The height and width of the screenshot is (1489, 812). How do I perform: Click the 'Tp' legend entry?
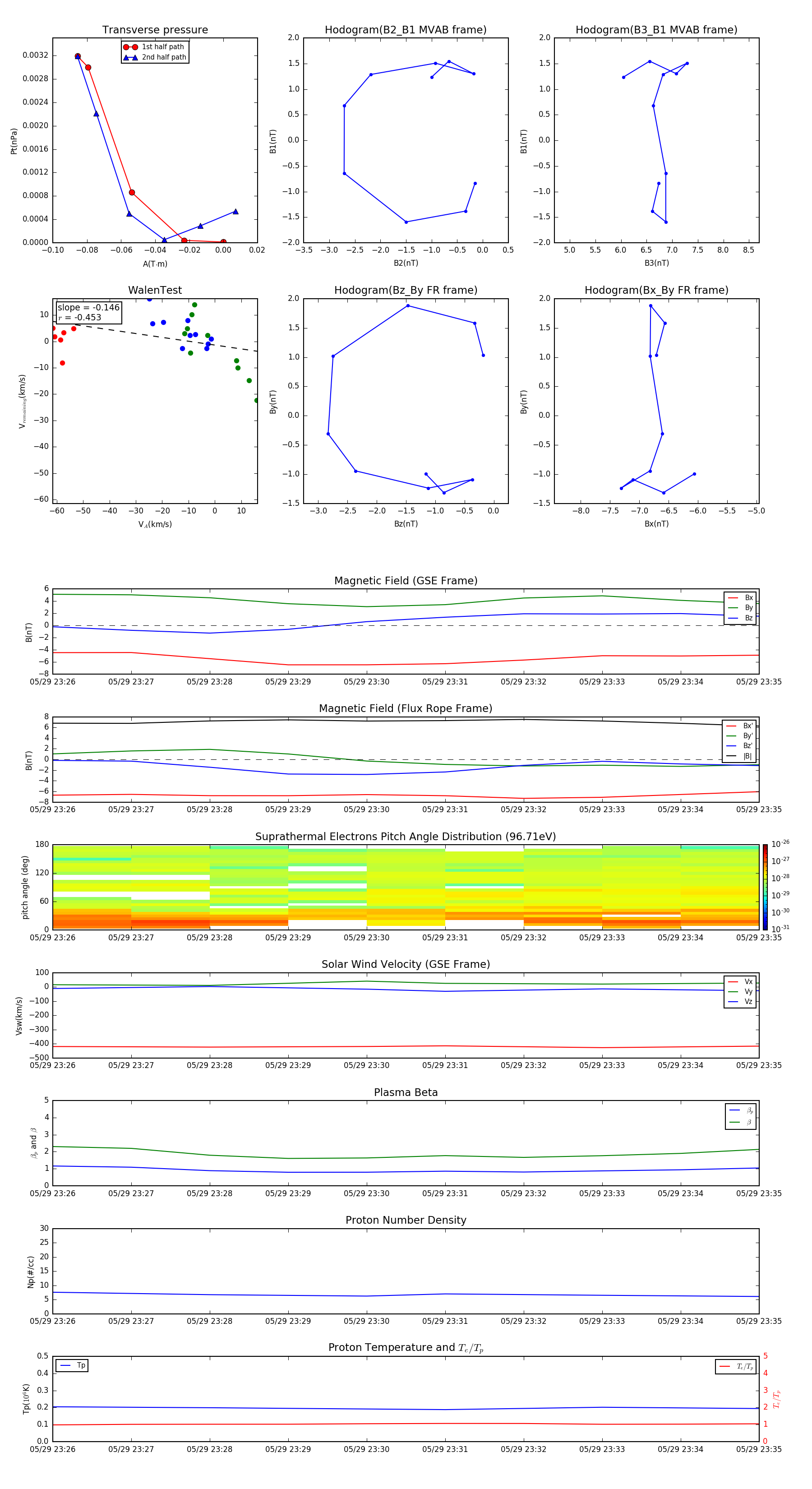[72, 1365]
